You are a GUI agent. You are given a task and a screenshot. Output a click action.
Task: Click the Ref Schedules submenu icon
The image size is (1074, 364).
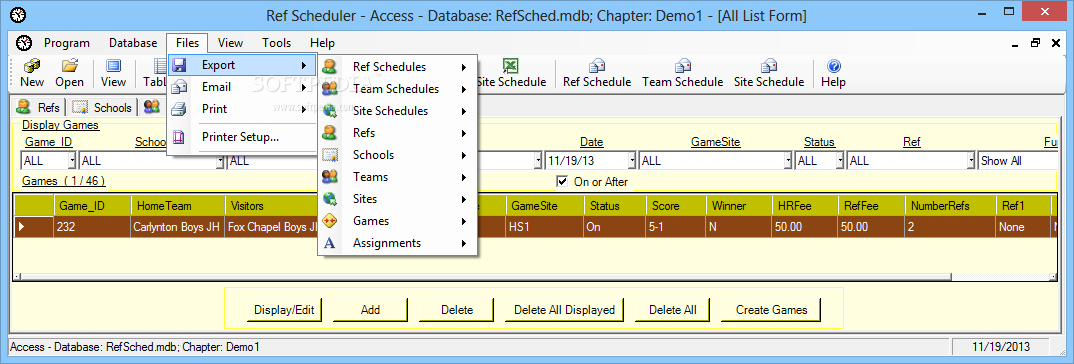click(329, 67)
